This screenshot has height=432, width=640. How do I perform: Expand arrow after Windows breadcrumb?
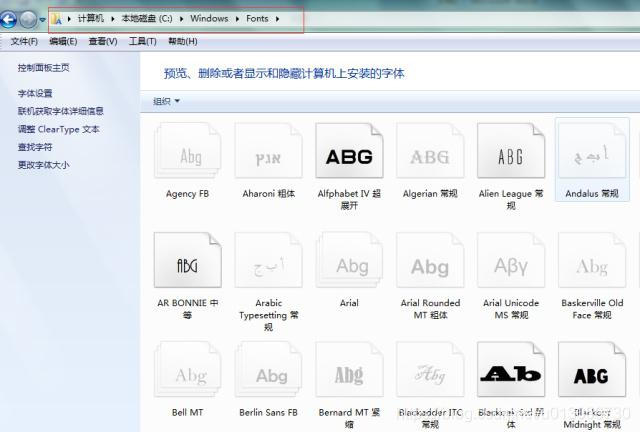tap(237, 19)
